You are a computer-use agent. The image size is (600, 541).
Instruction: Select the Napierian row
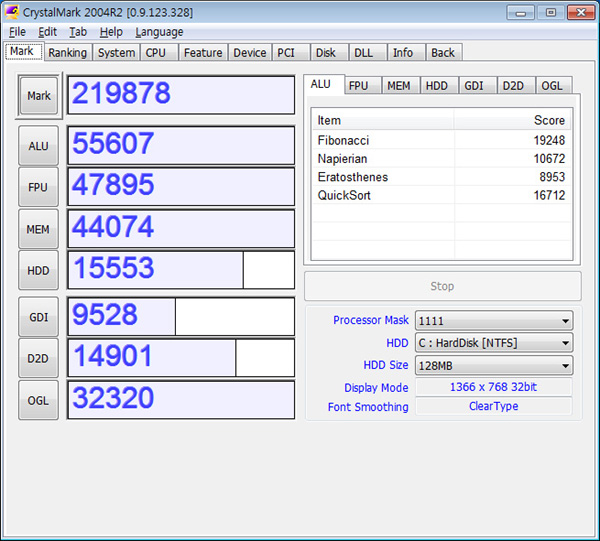tap(442, 159)
